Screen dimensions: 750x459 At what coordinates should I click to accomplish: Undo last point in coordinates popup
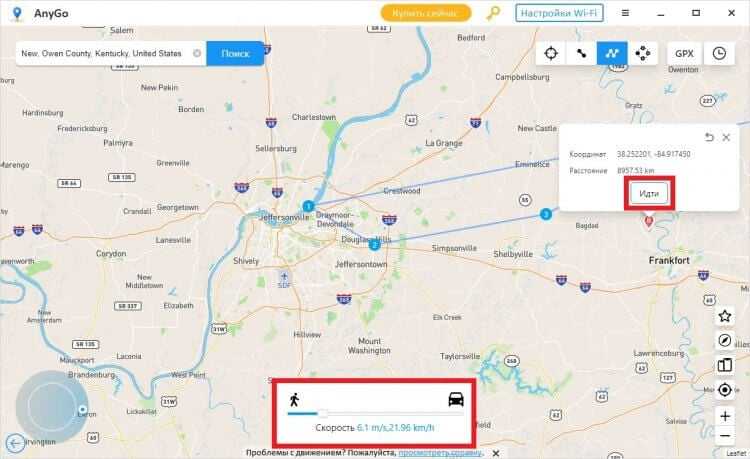(709, 137)
